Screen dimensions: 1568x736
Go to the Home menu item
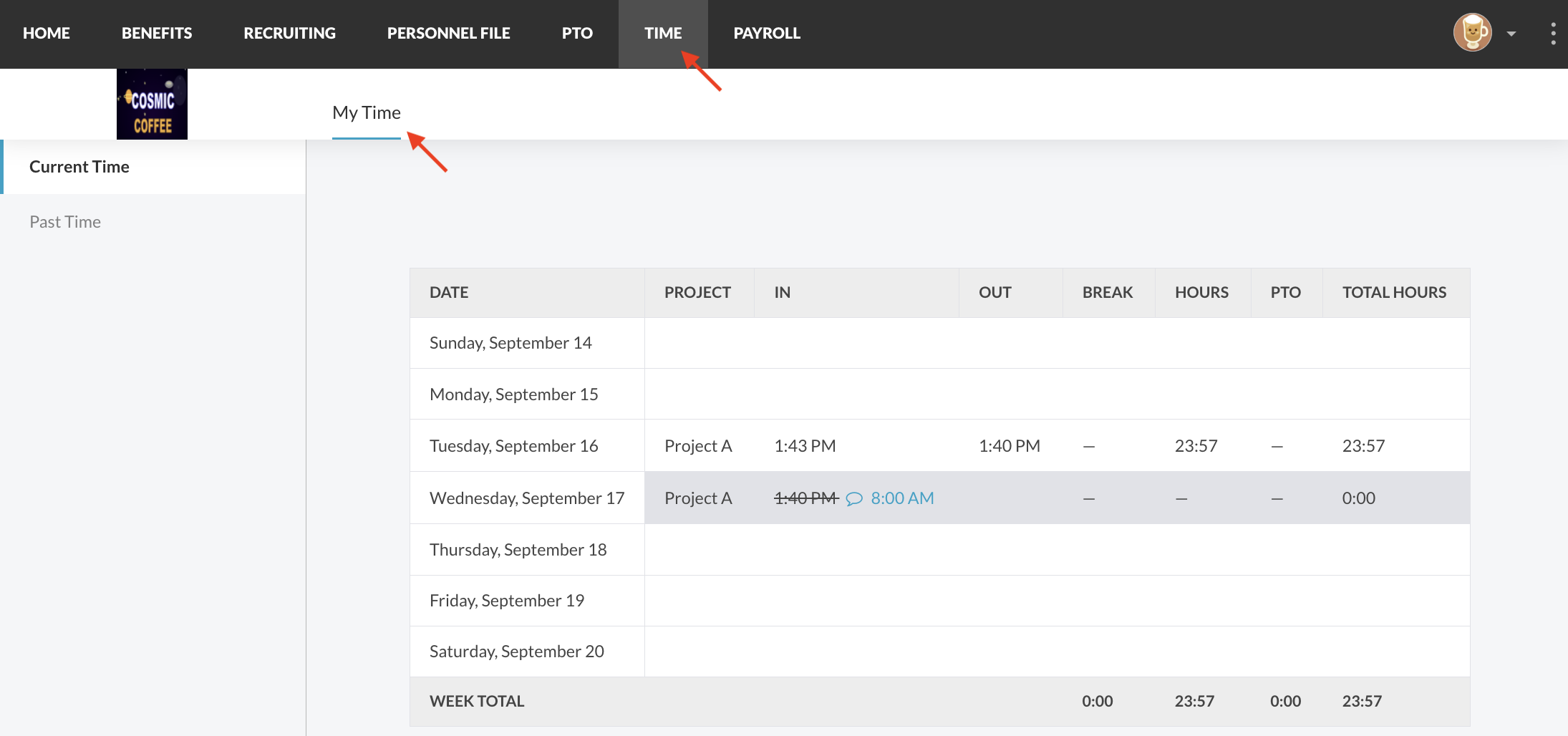click(x=47, y=34)
